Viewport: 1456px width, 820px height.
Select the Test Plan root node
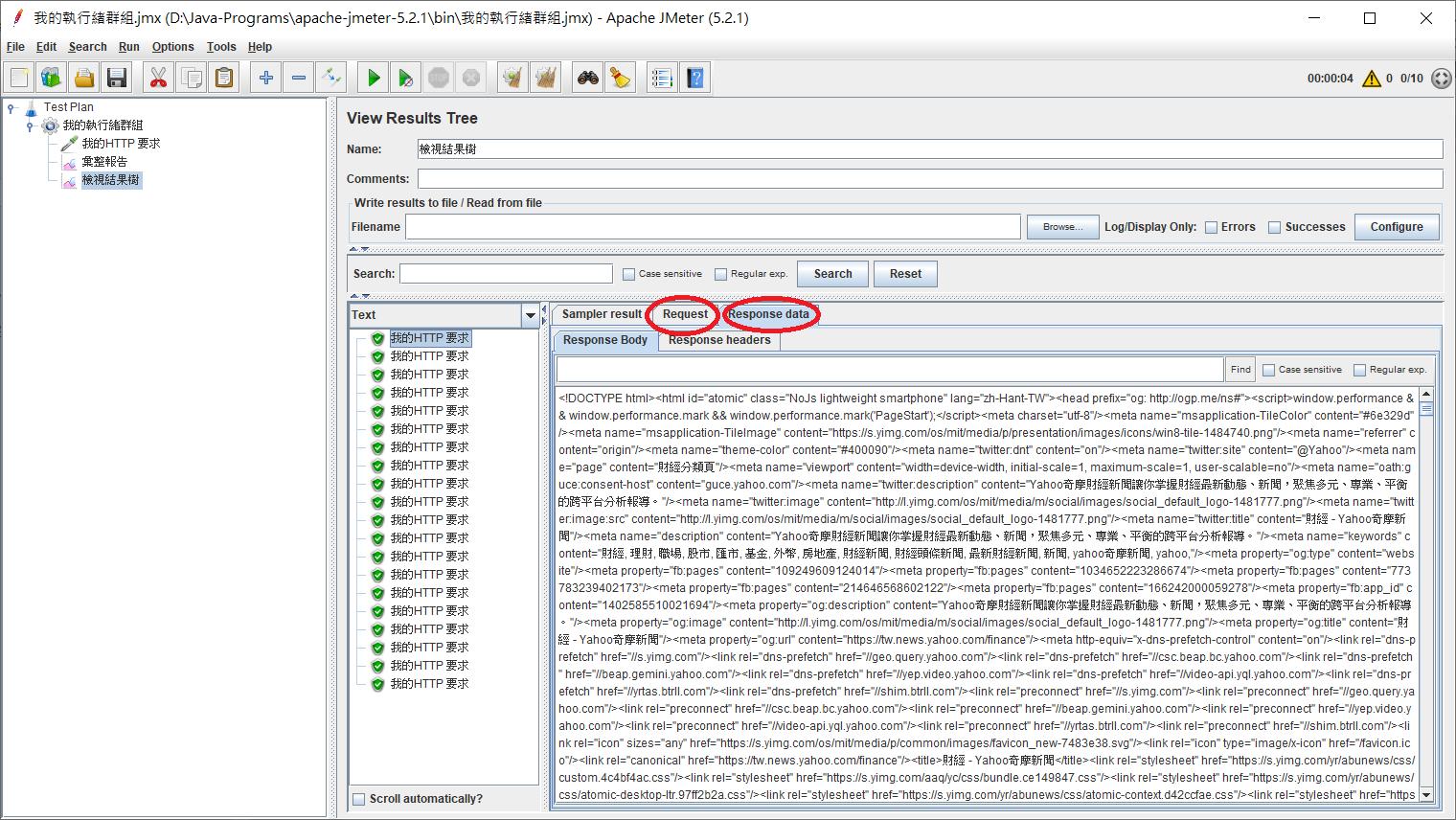click(69, 106)
